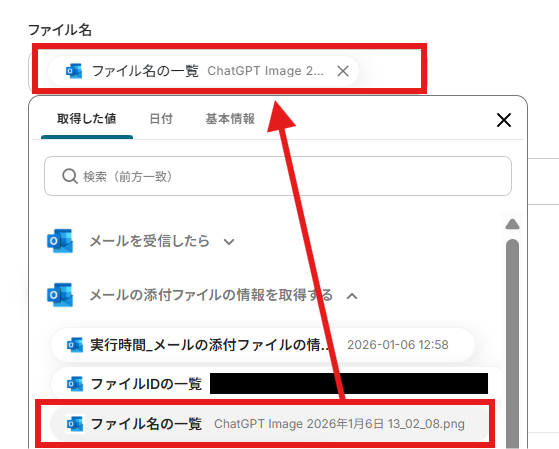
Task: Remove the ファイル名の一覧 chip with its X
Action: click(343, 71)
